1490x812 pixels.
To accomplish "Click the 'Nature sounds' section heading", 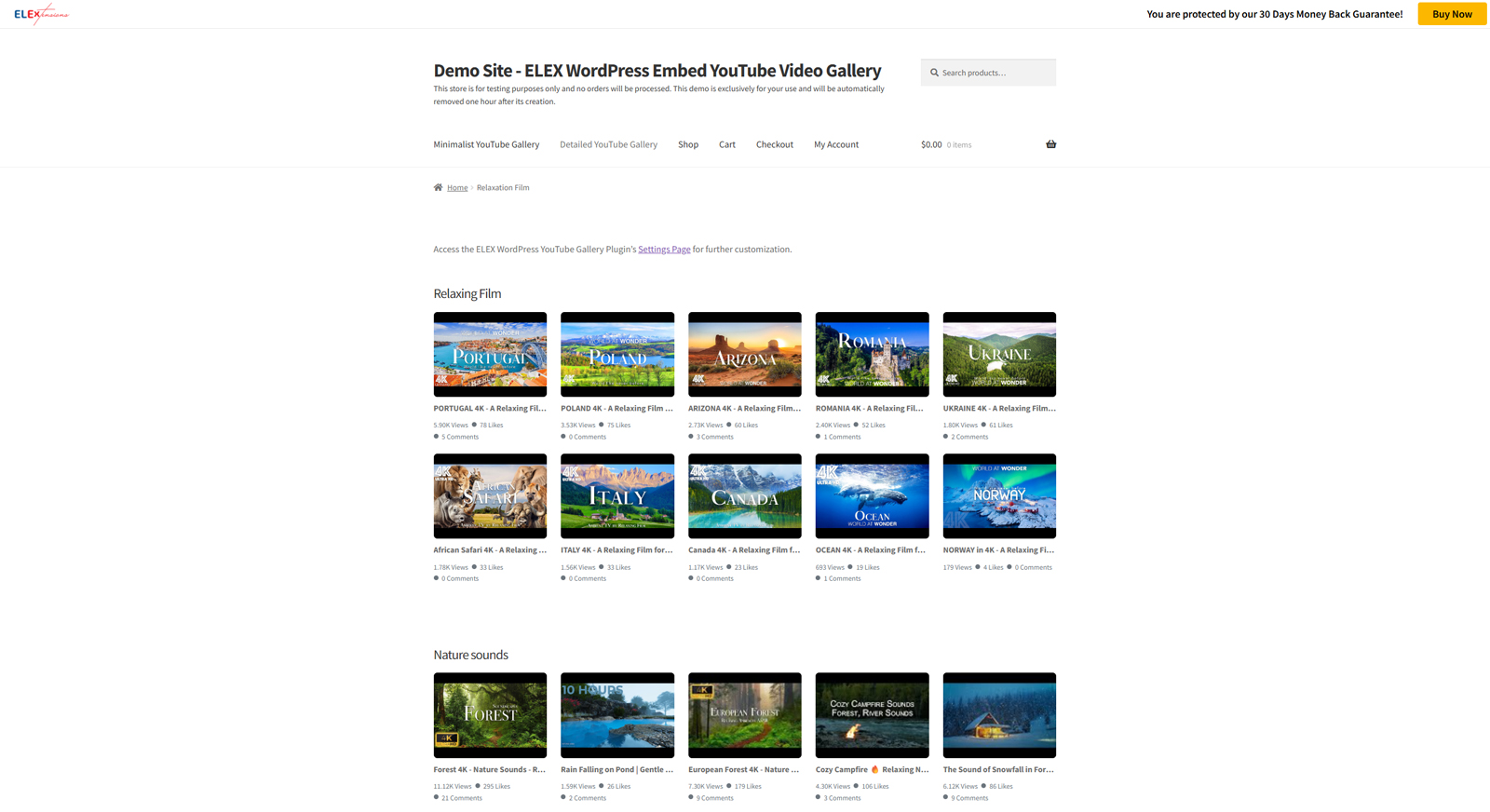I will tap(470, 655).
